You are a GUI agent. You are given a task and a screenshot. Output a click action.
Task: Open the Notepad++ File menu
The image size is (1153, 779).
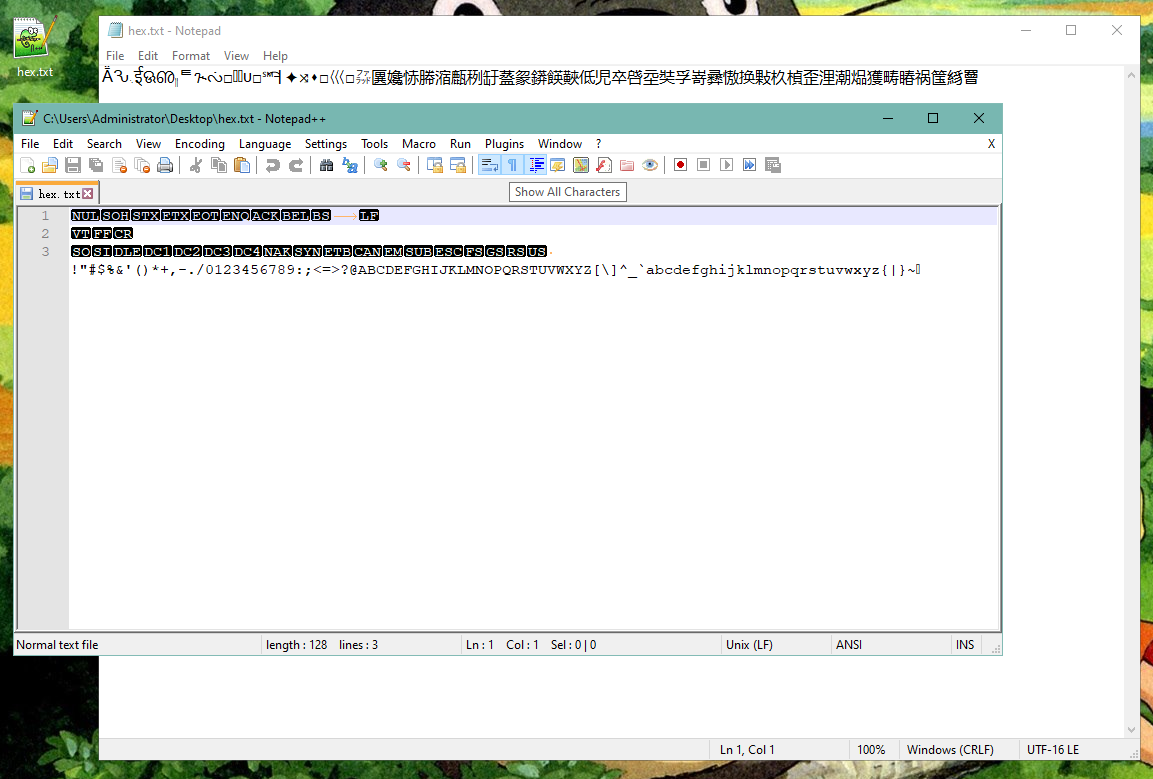30,143
